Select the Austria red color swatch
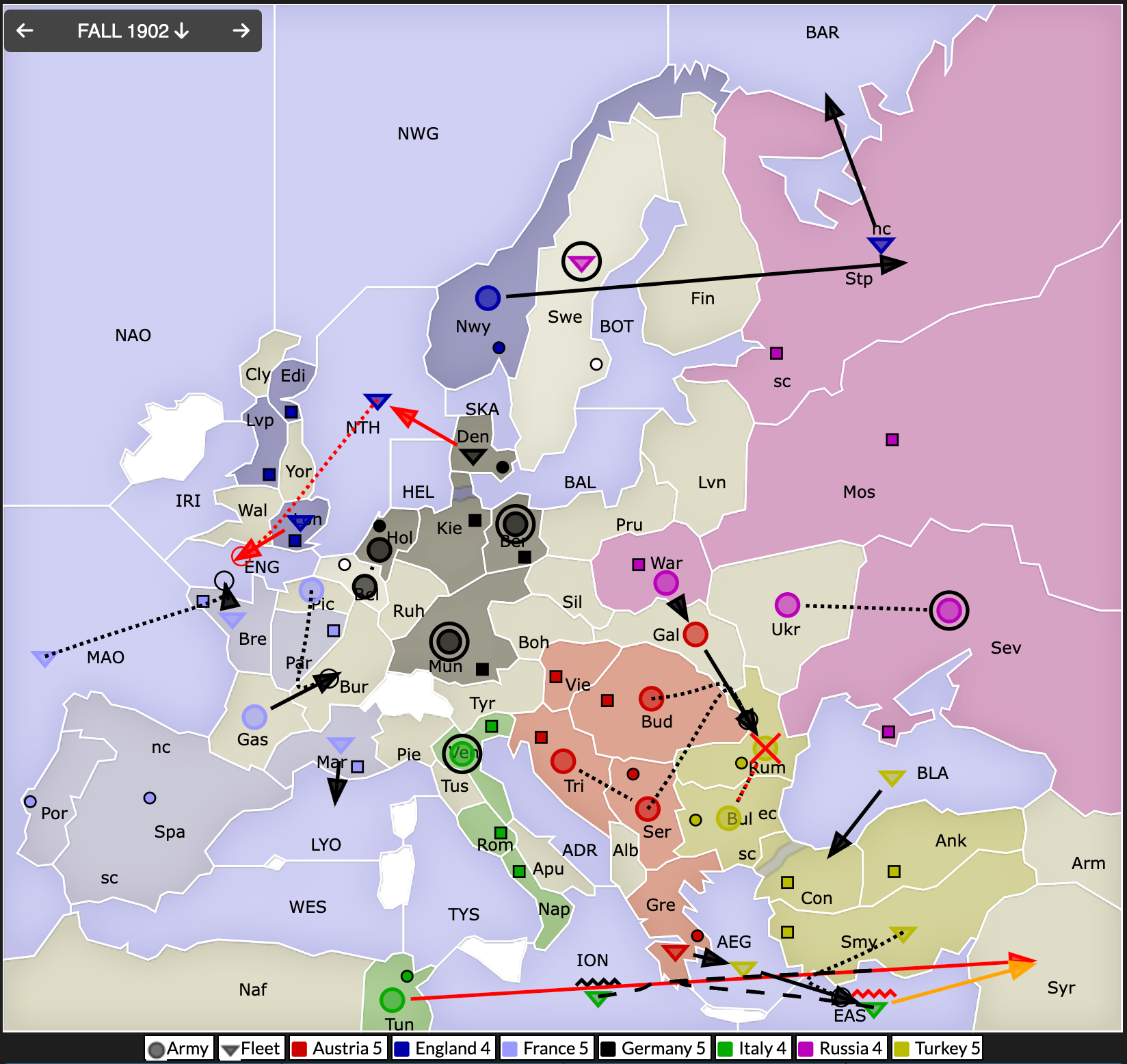This screenshot has height=1064, width=1127. click(299, 1049)
